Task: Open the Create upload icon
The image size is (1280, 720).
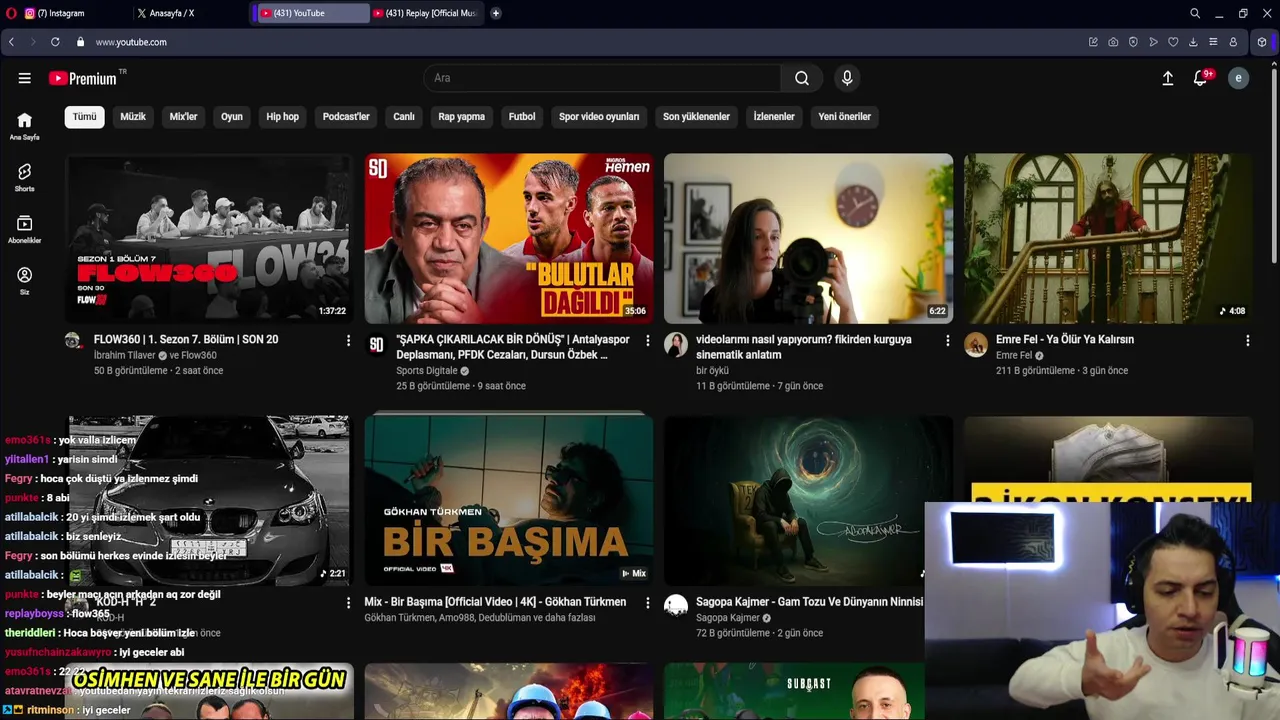Action: 1167,78
